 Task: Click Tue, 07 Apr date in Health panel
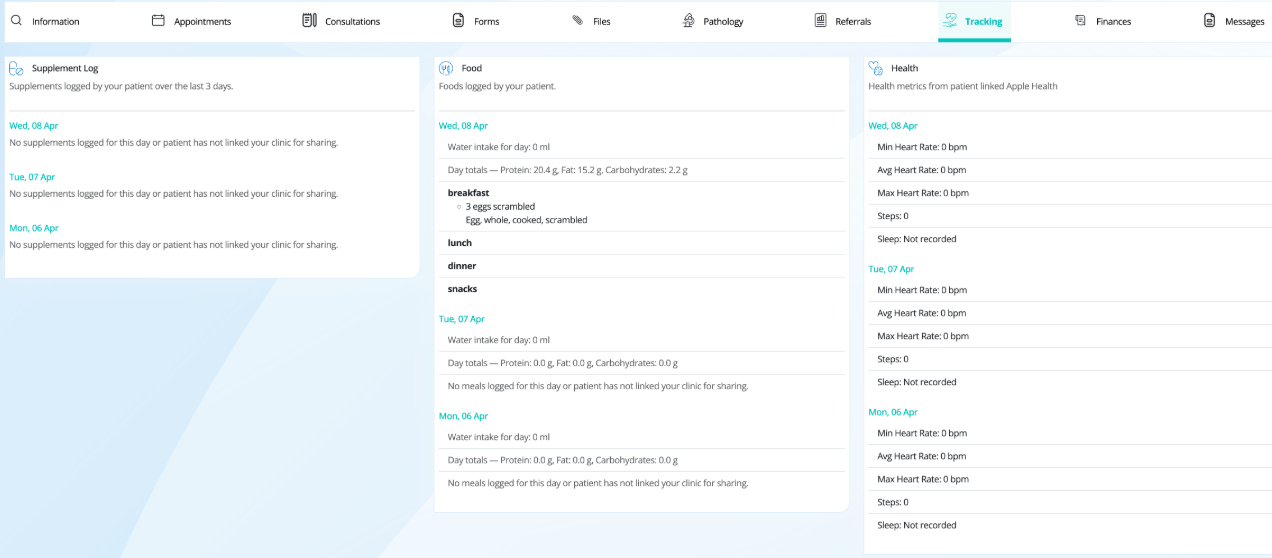891,269
